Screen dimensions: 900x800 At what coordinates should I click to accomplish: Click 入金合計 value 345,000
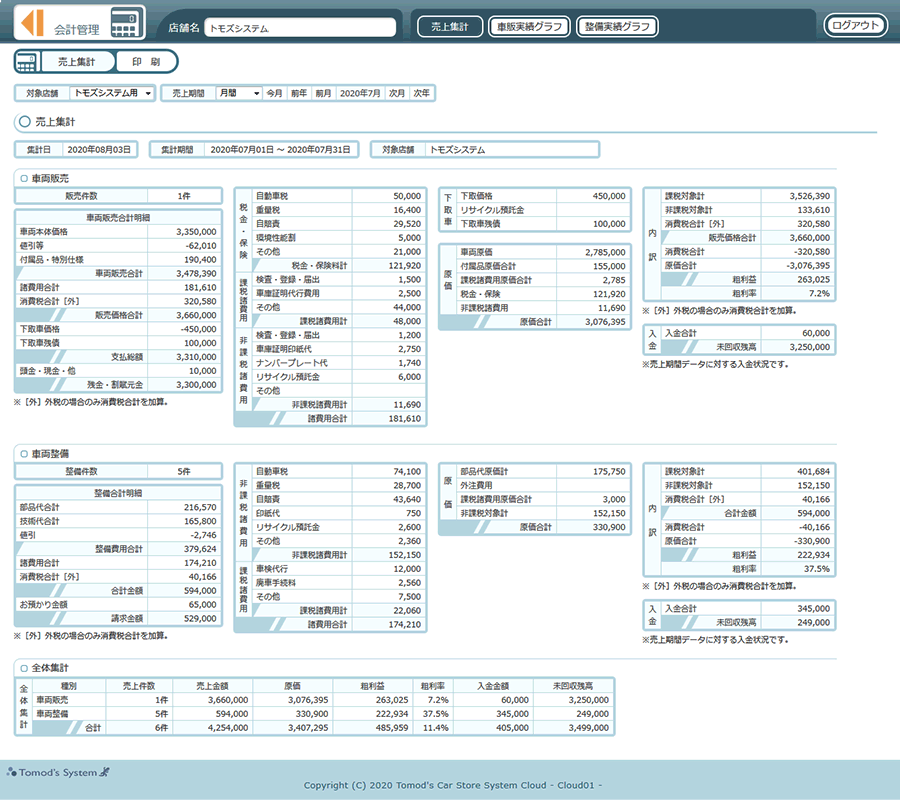(x=813, y=608)
